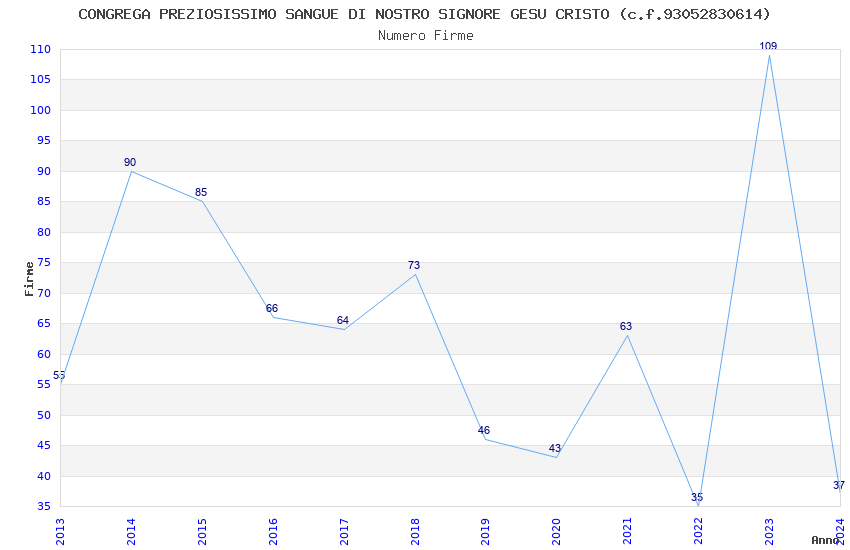Click the Numero Firme subtitle
Viewport: 850px width, 550px height.
426,35
